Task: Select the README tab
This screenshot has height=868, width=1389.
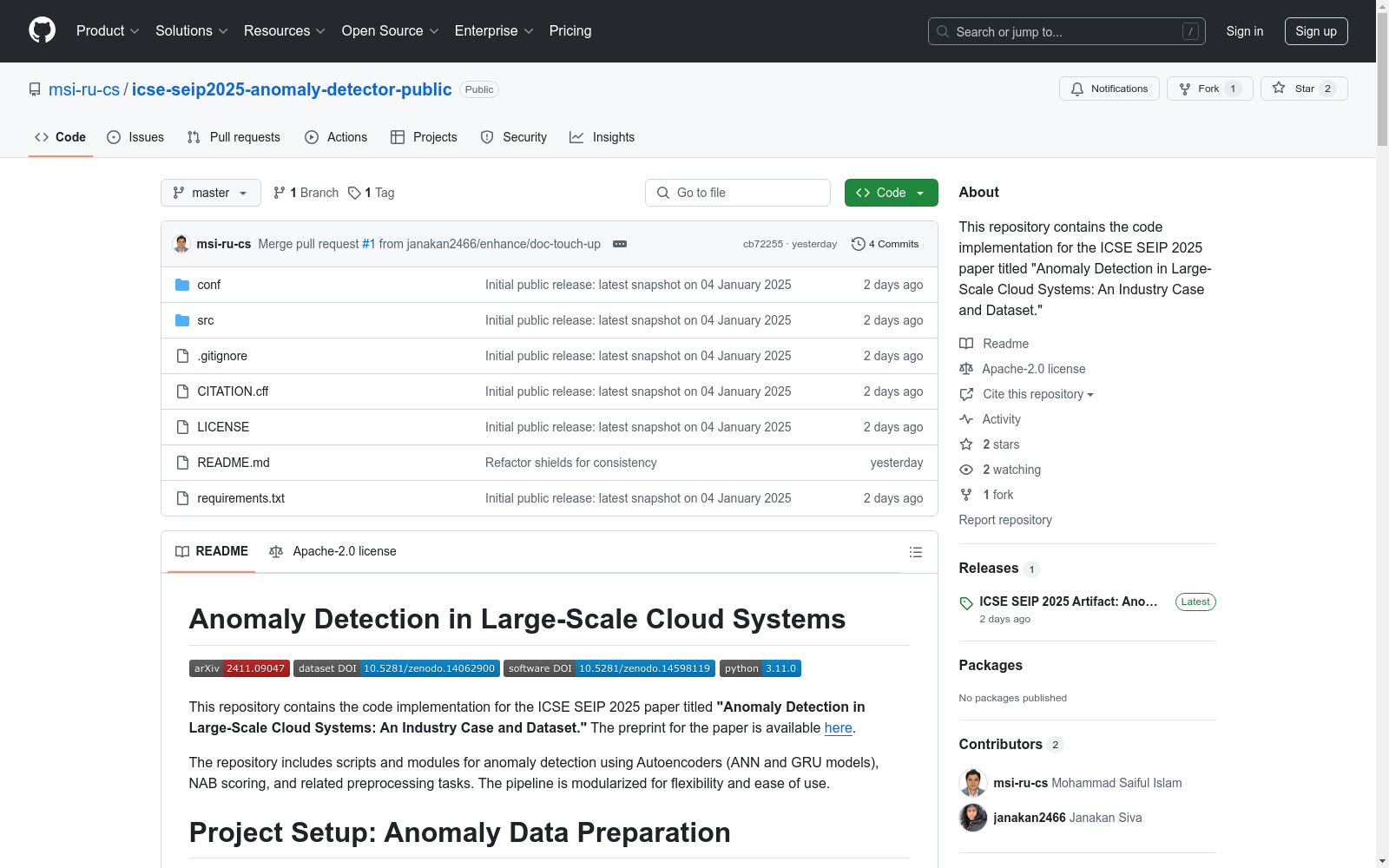Action: [212, 551]
